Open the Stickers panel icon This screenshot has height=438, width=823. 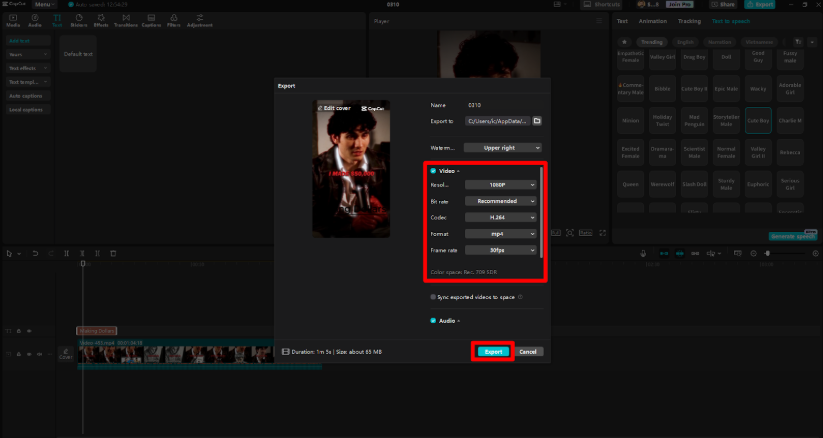point(79,20)
